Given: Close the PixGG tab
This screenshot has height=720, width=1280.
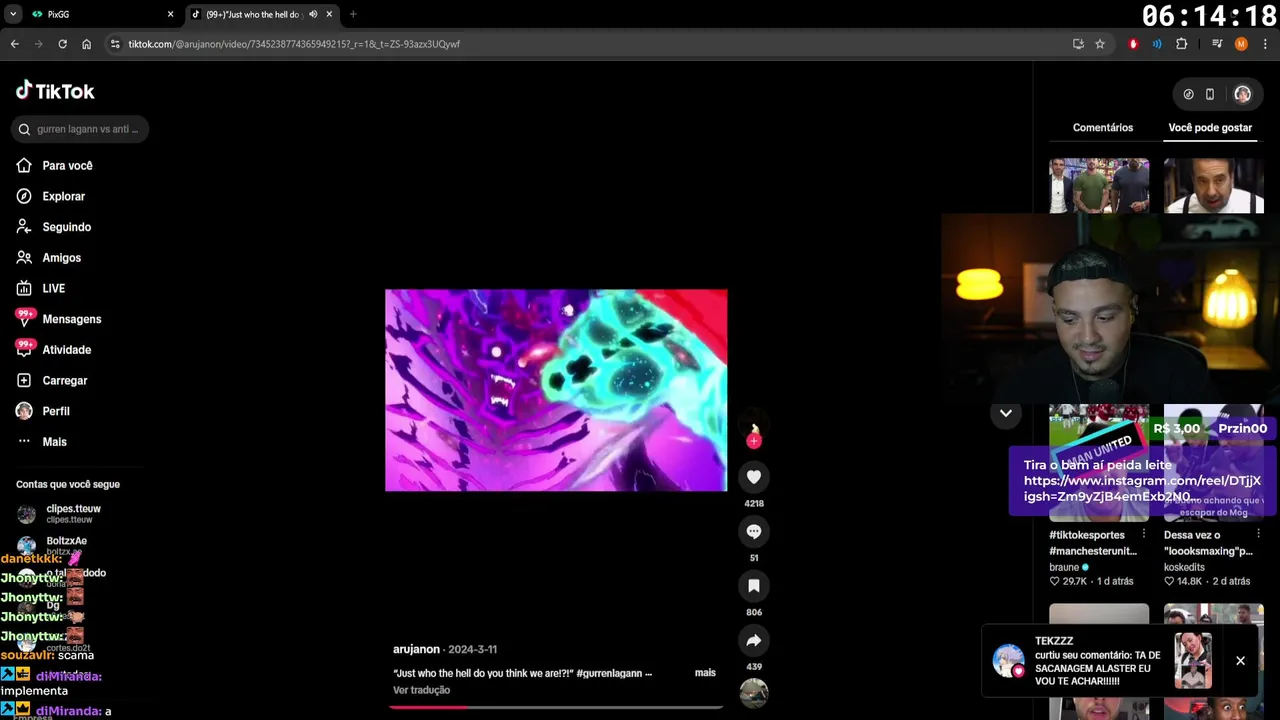Looking at the screenshot, I should tap(170, 14).
